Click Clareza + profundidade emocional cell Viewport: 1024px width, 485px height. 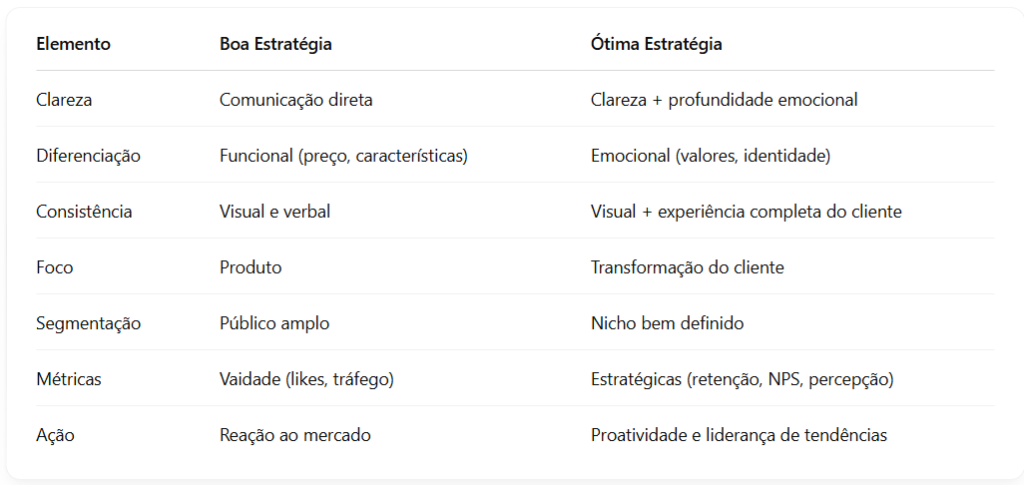724,100
